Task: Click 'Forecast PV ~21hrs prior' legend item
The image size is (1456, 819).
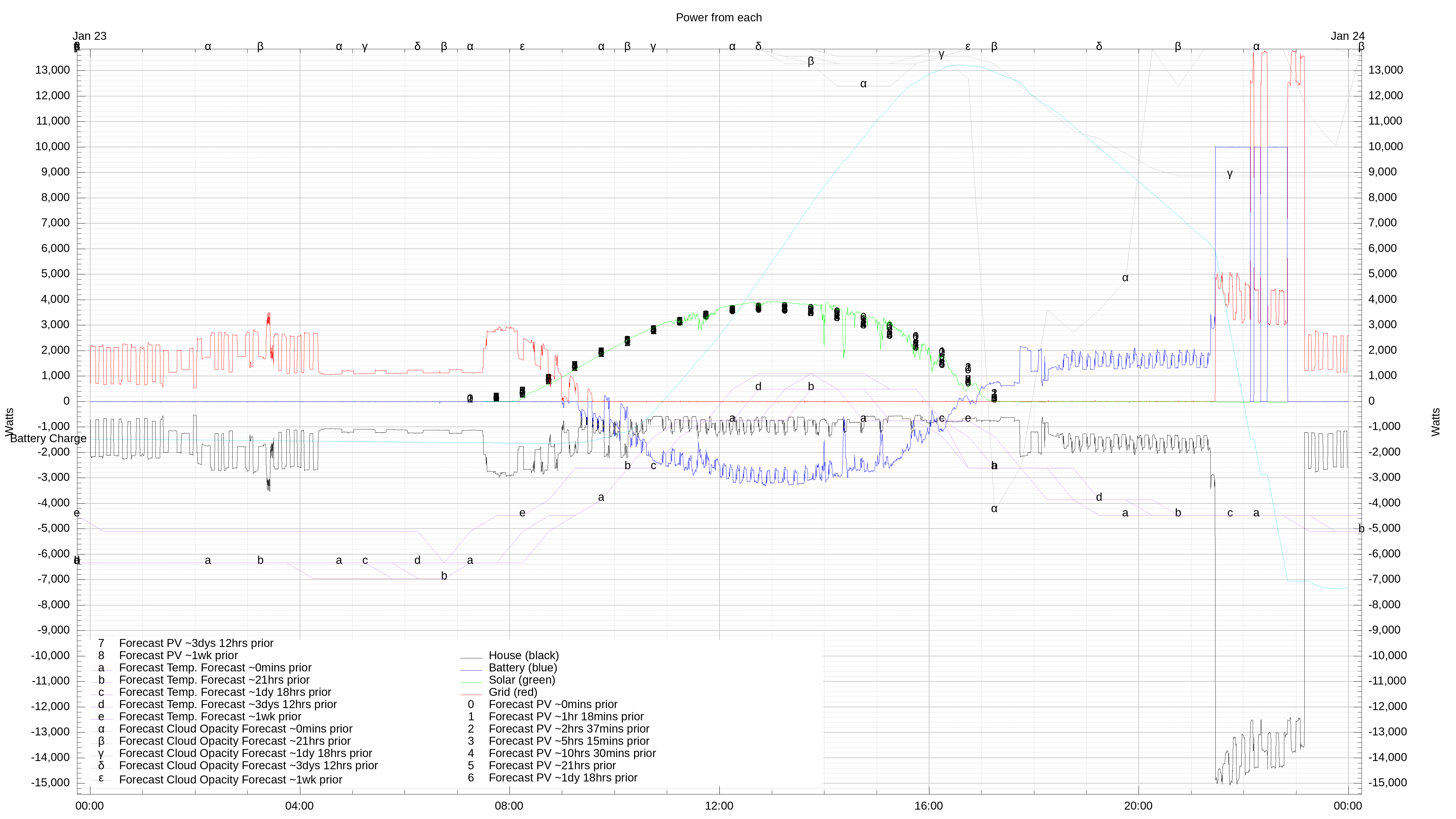Action: pyautogui.click(x=552, y=765)
